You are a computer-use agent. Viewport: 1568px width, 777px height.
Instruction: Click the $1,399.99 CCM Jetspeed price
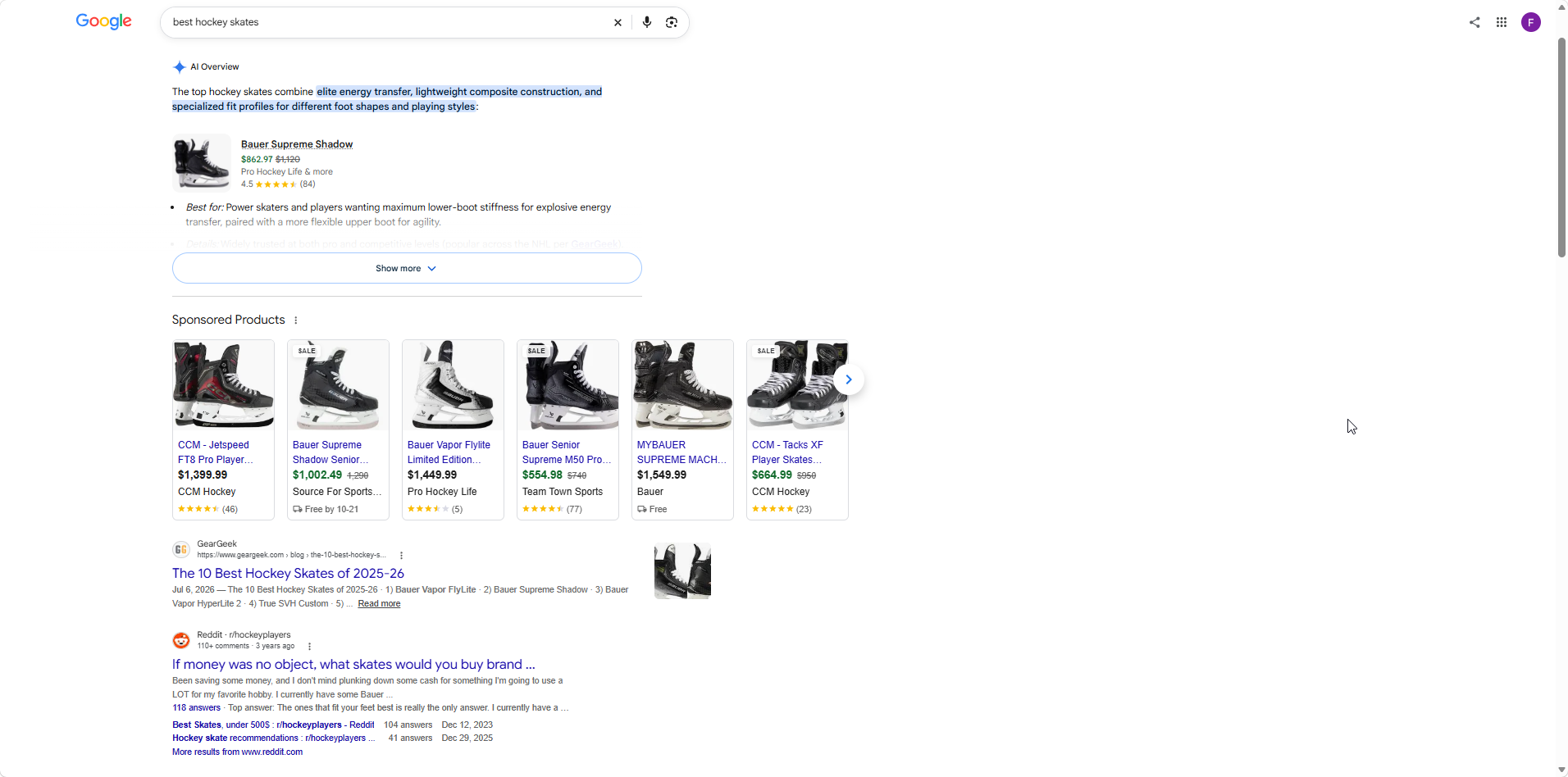point(203,475)
